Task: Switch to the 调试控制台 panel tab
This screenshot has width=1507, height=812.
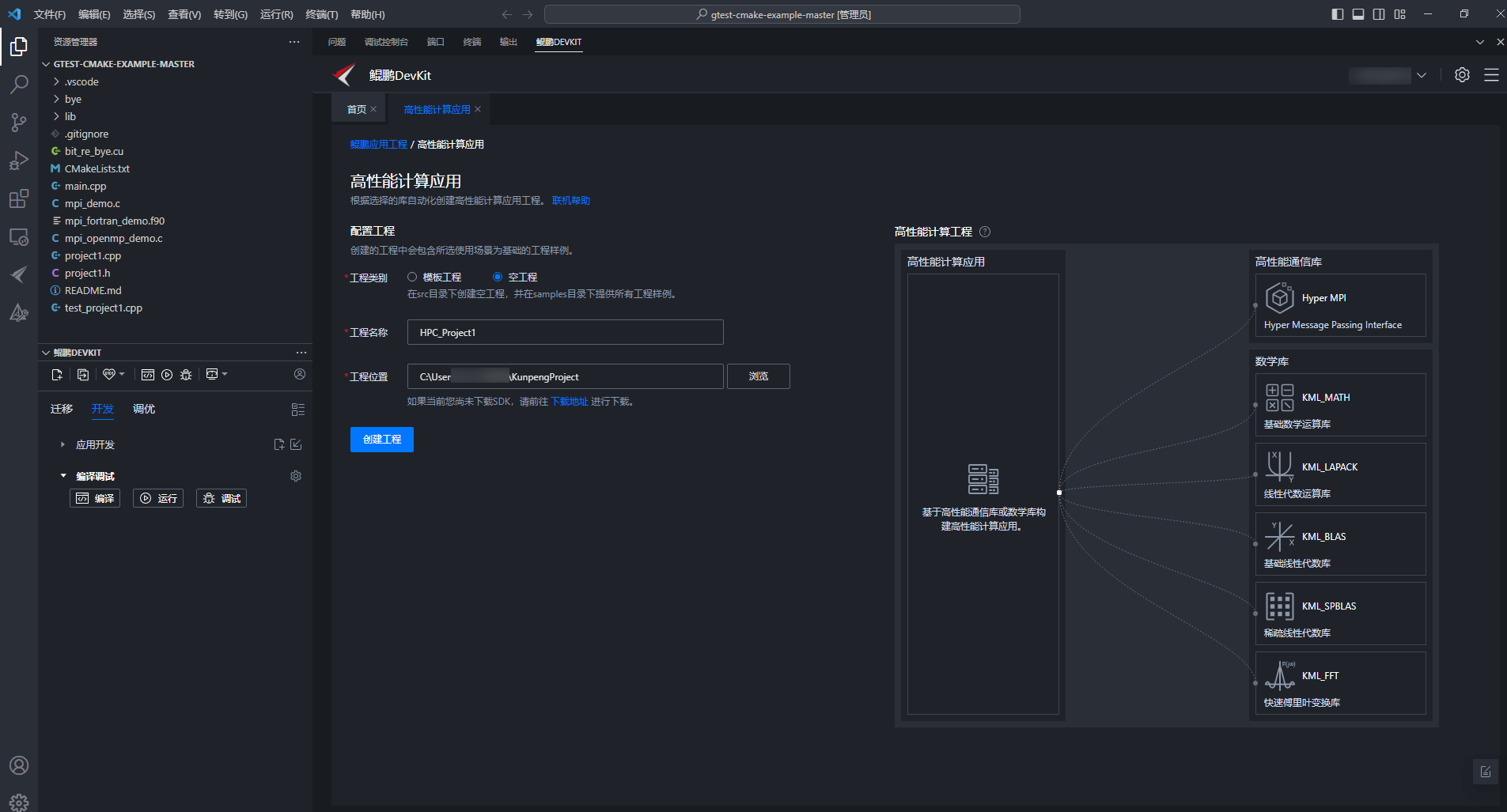Action: (x=386, y=42)
